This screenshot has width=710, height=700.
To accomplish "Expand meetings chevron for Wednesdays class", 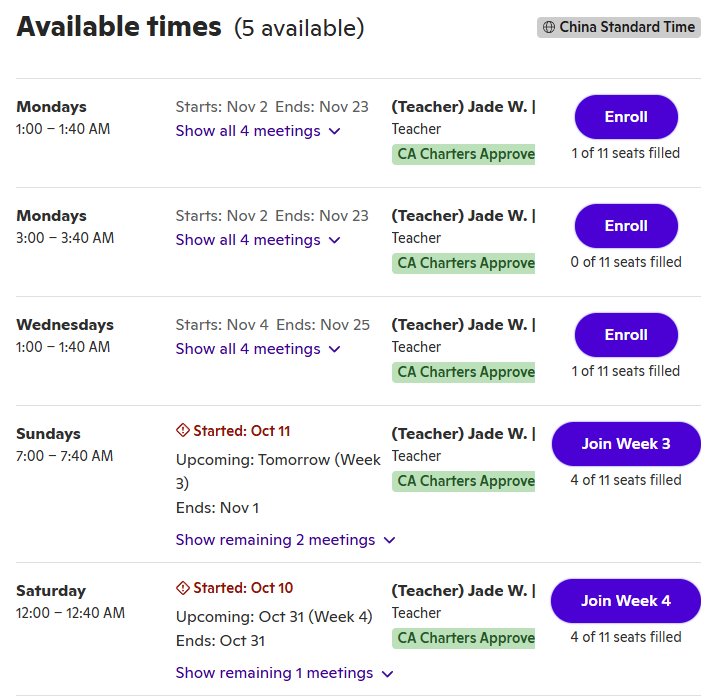I will [335, 350].
